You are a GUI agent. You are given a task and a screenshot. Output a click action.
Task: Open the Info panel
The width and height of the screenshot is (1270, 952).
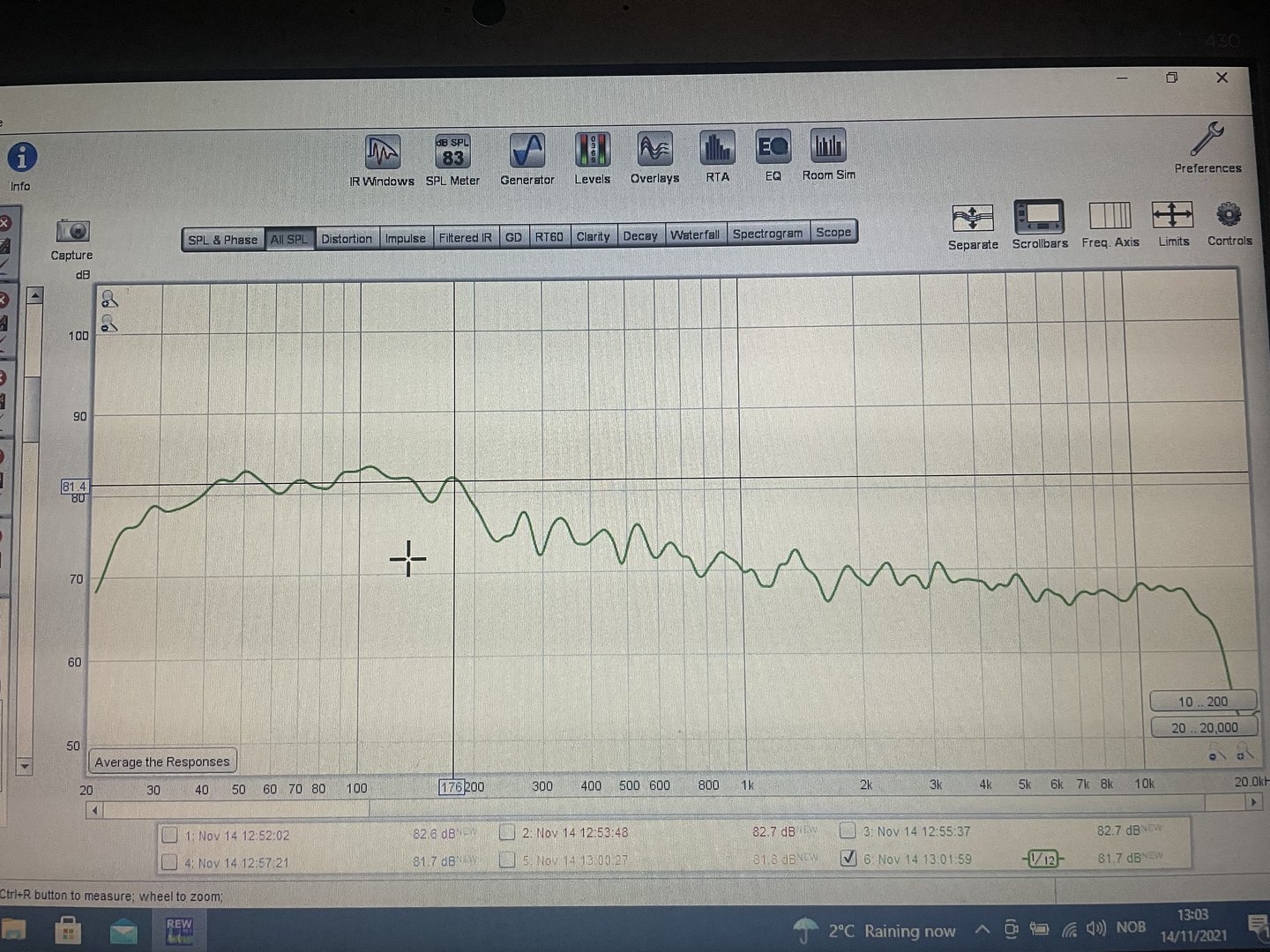tap(21, 166)
